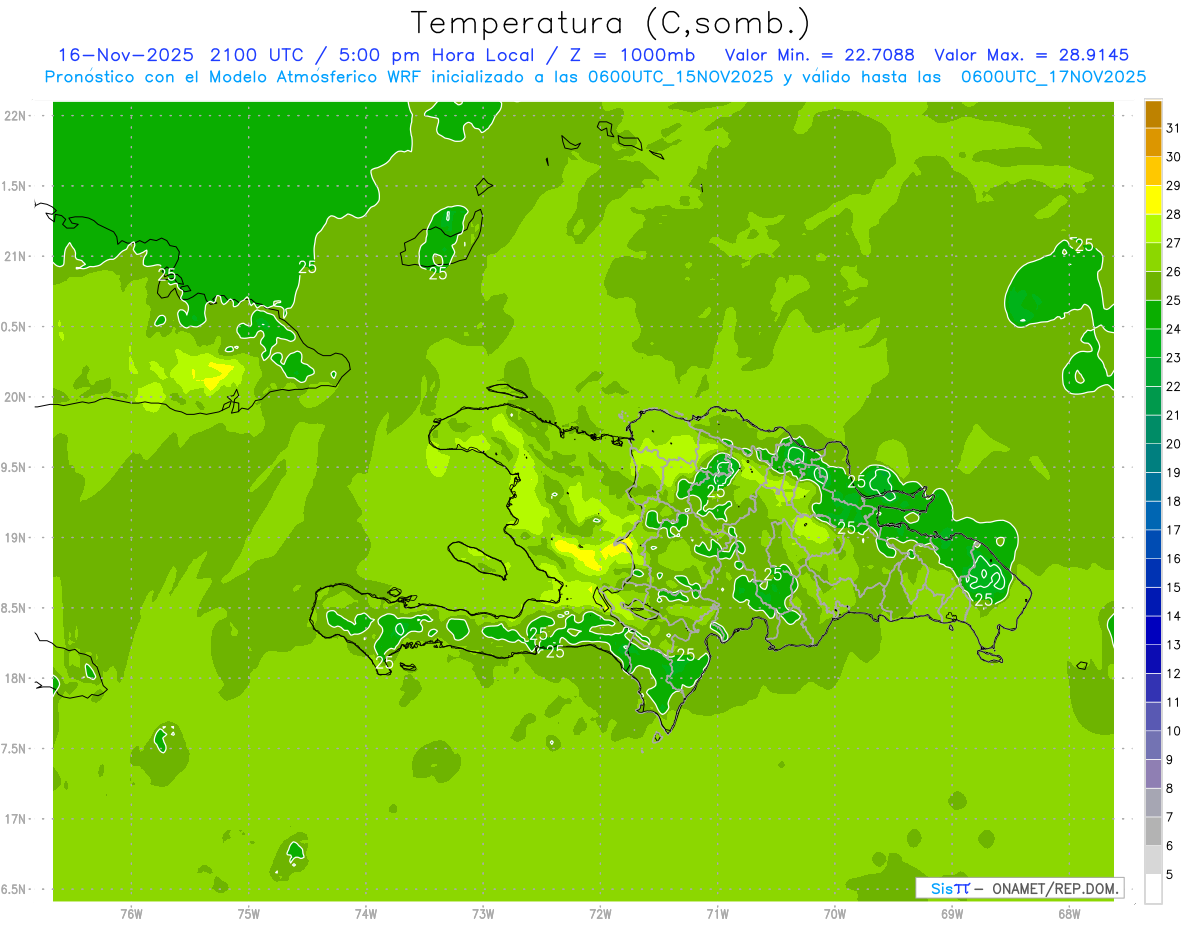Click the '76W' longitude axis label
This screenshot has height=927, width=1200.
tap(130, 913)
